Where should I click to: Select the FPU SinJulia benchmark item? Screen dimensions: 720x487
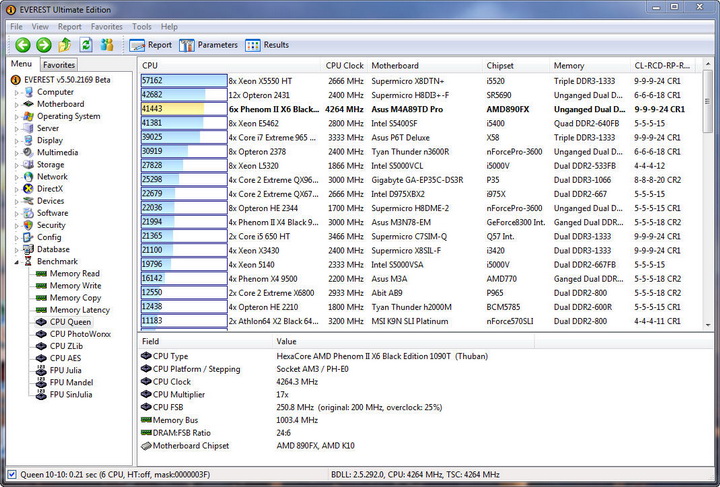pos(71,394)
